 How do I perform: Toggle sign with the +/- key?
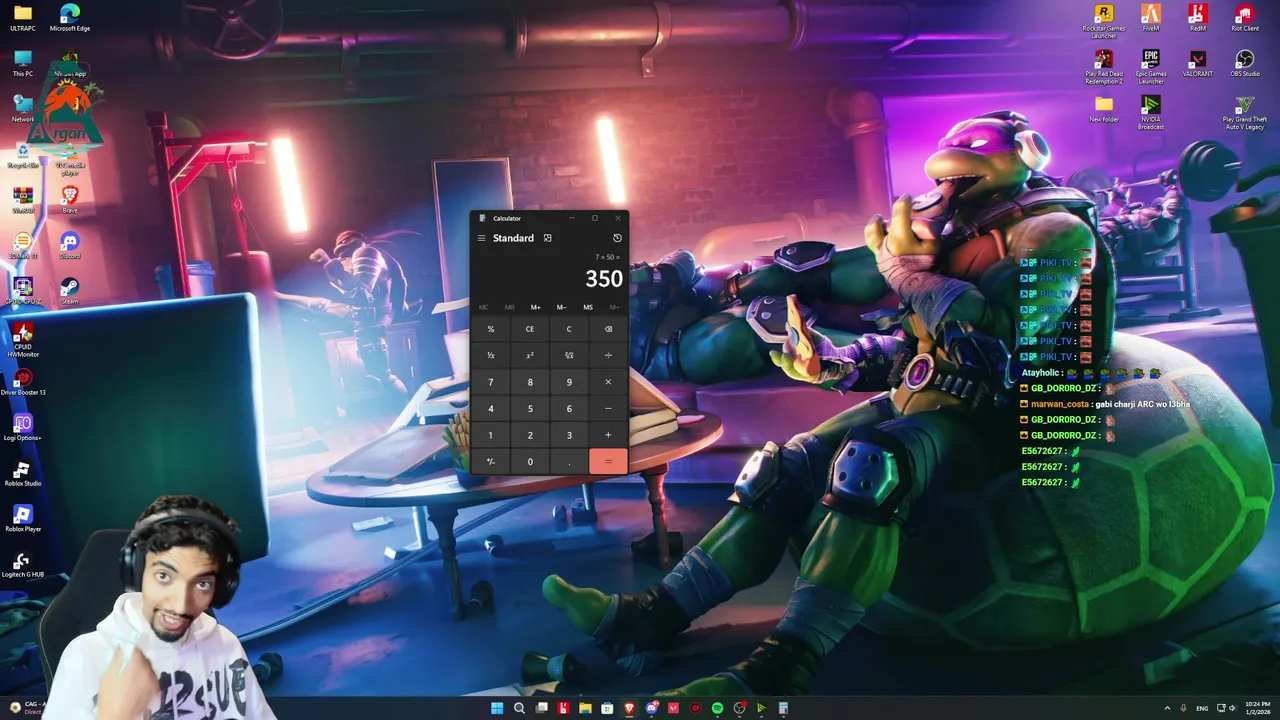tap(490, 461)
